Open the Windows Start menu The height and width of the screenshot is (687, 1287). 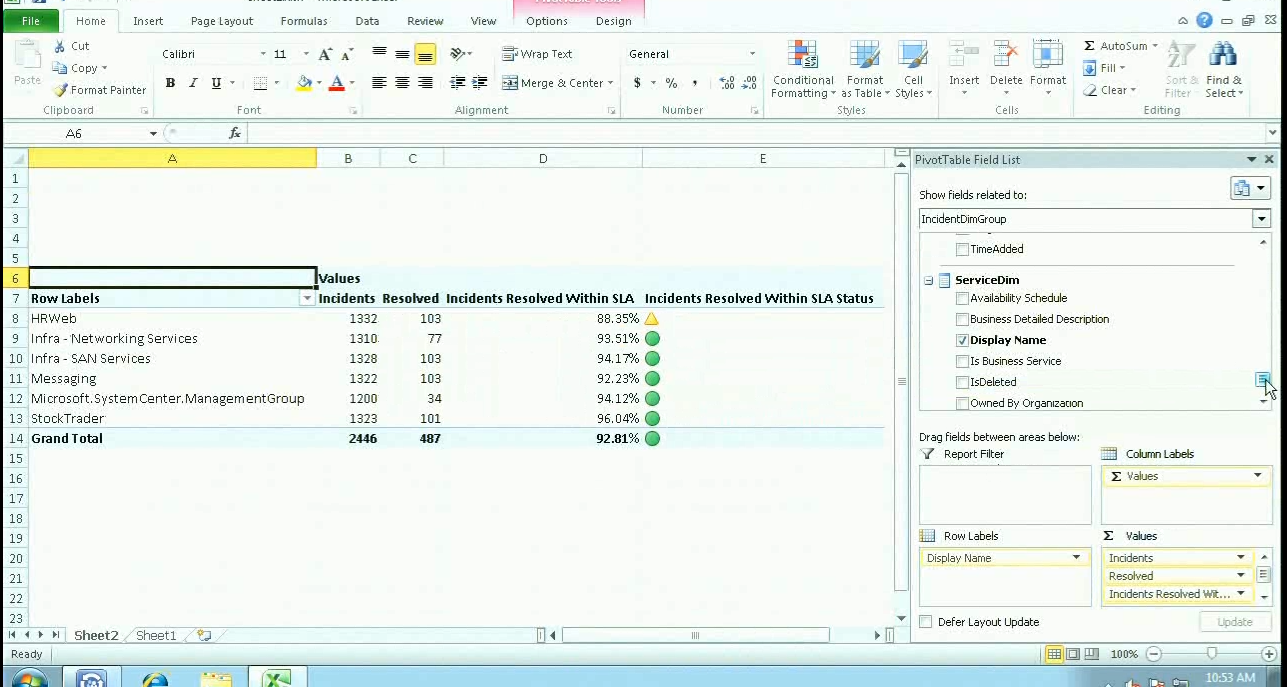click(x=30, y=679)
